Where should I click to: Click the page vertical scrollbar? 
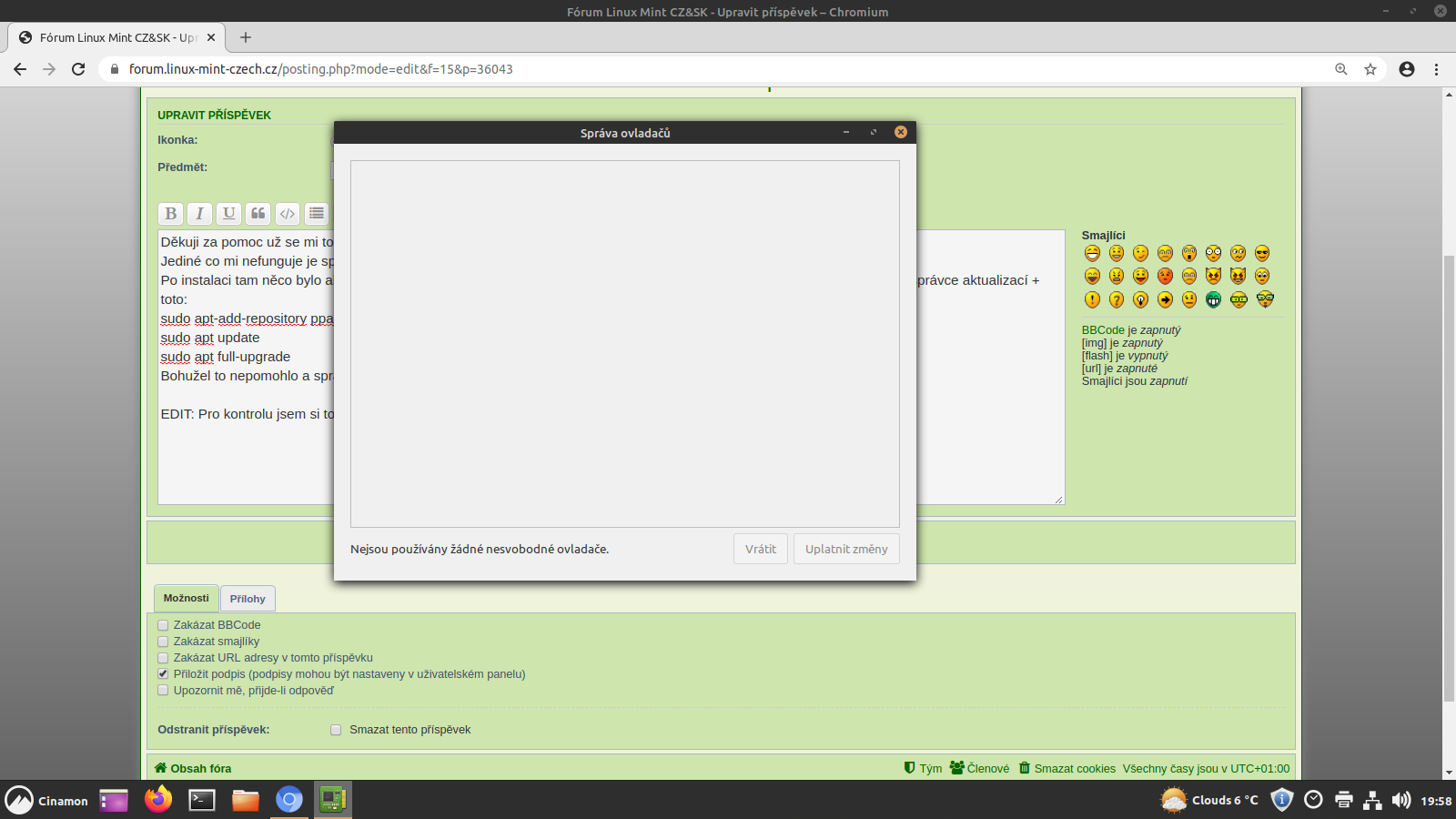click(1449, 455)
